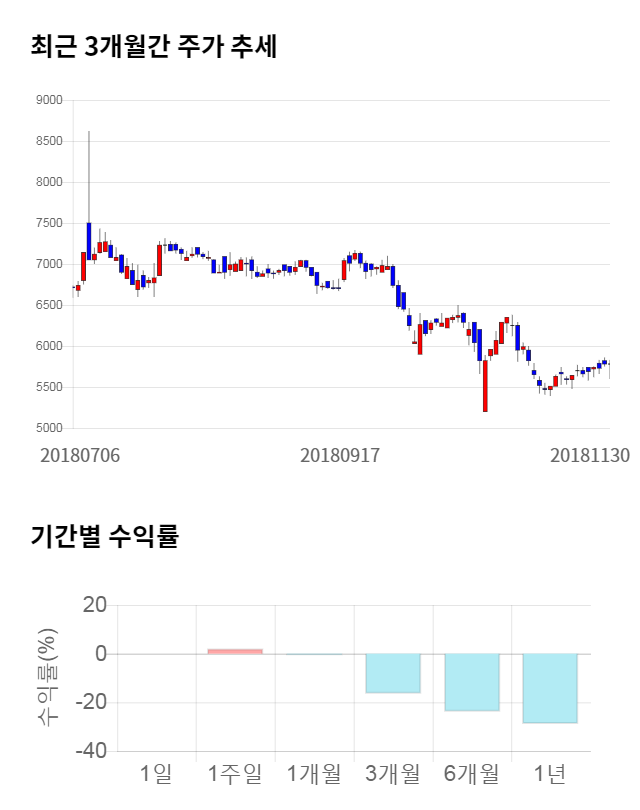Choose the 1일 period label
The image size is (640, 810).
[156, 773]
